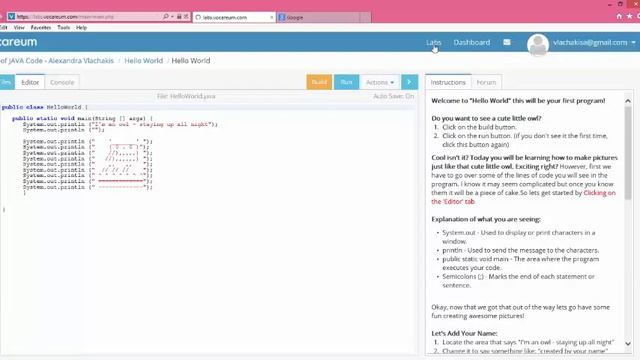Click the Vocareum logo in header

click(x=18, y=42)
